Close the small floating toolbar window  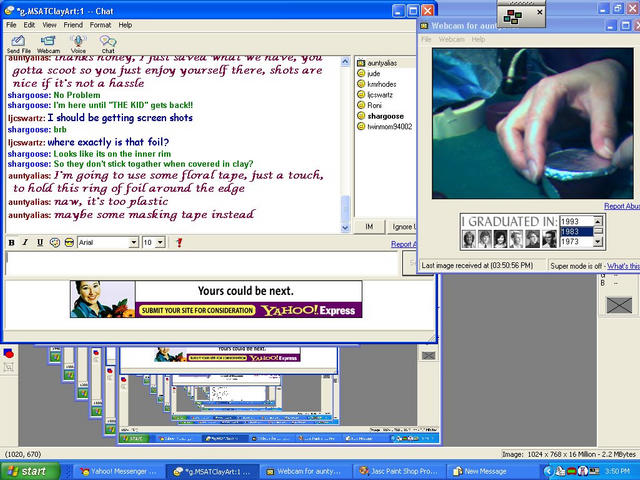click(540, 12)
